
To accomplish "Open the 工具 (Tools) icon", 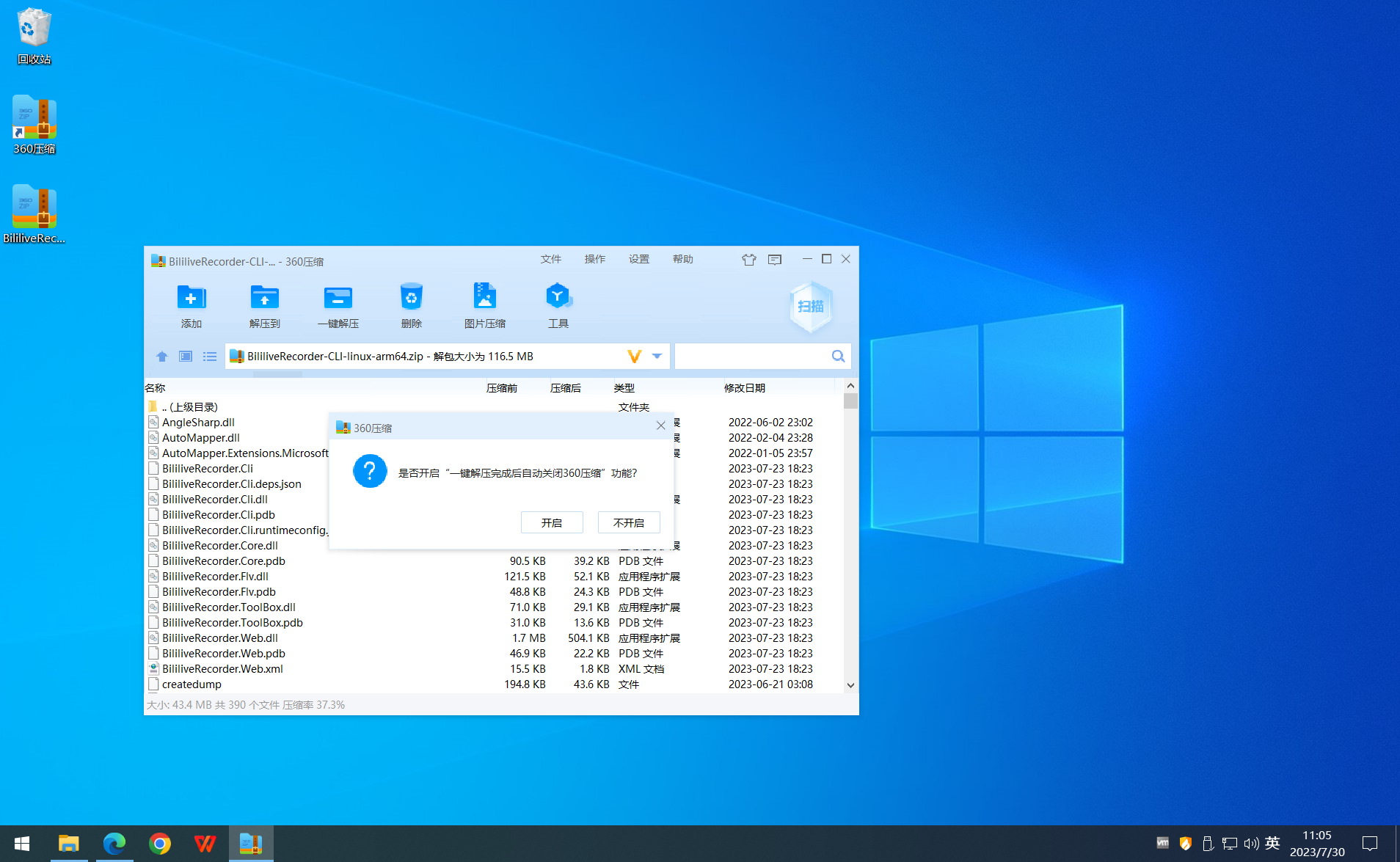I will point(558,305).
